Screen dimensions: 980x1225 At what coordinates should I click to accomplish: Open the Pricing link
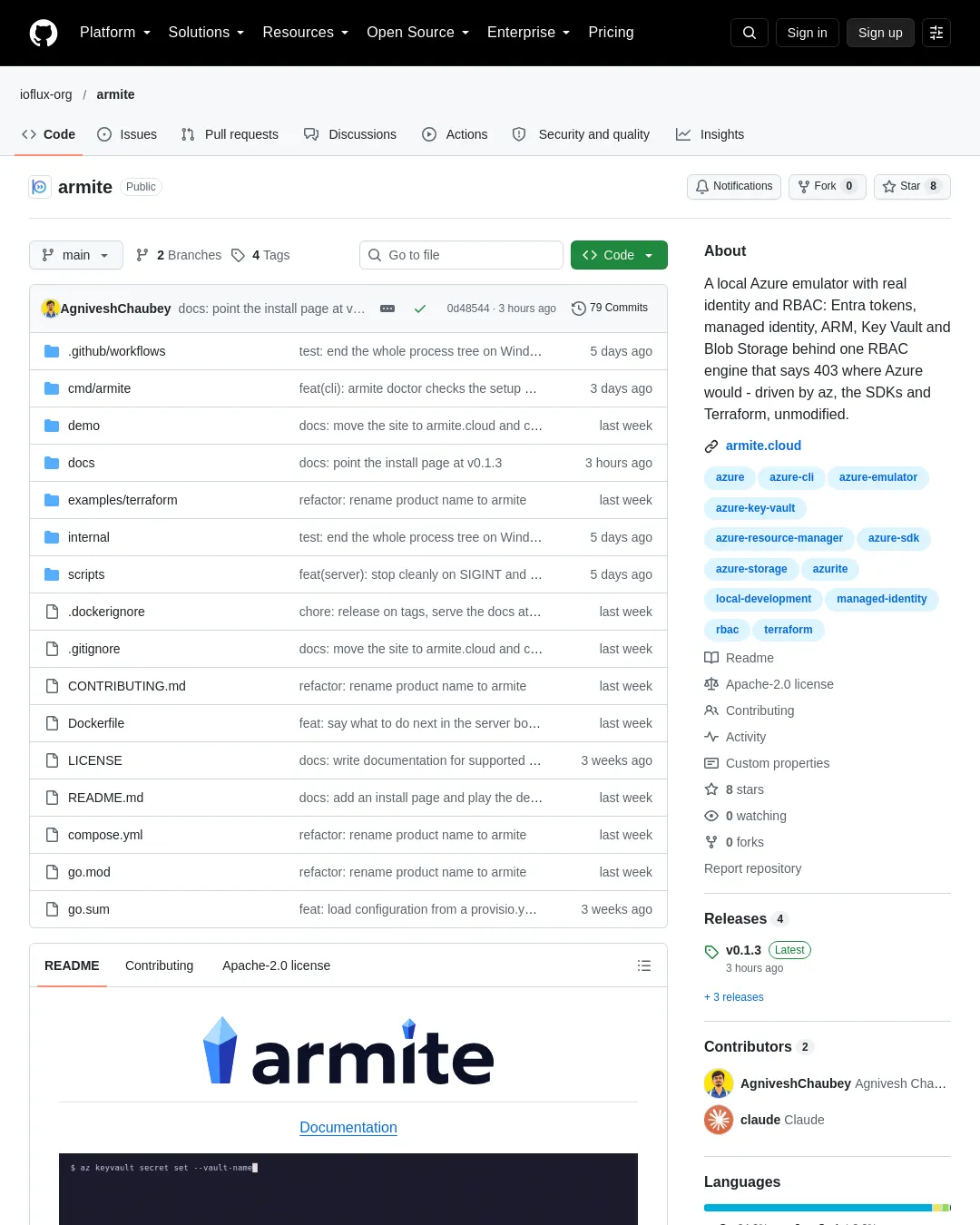tap(611, 33)
